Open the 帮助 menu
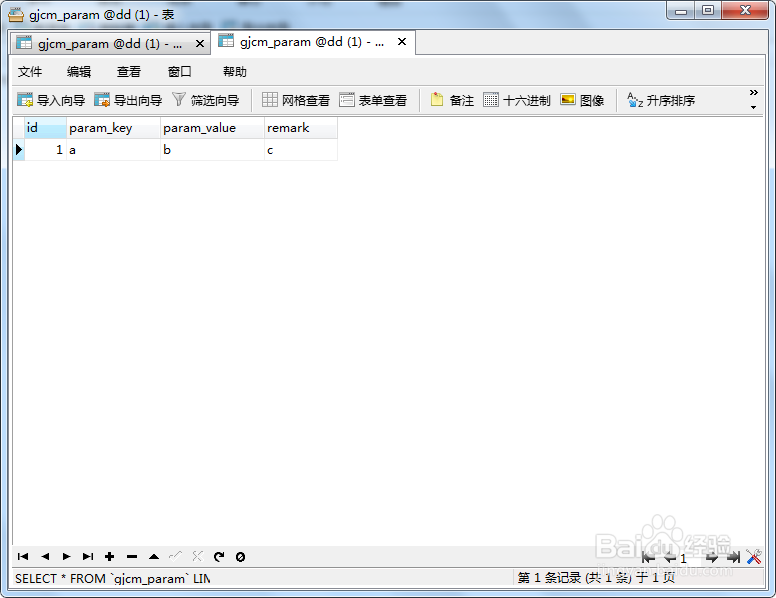Viewport: 776px width, 598px height. point(235,72)
